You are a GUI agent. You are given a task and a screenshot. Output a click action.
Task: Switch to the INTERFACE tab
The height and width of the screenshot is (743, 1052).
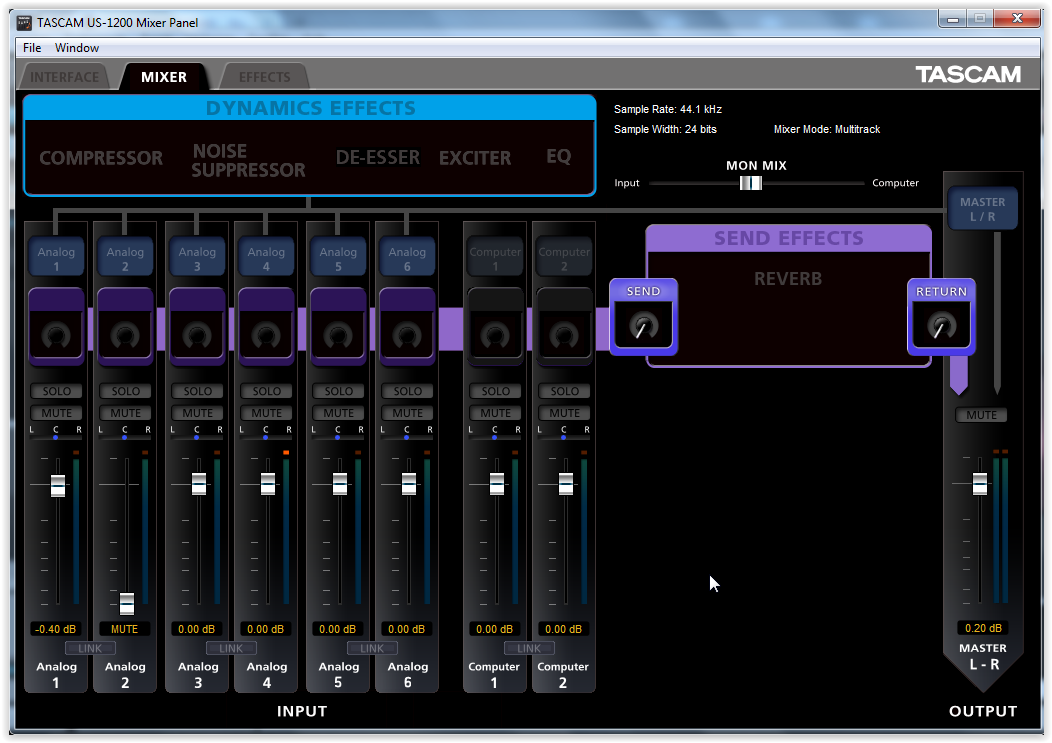[x=65, y=77]
